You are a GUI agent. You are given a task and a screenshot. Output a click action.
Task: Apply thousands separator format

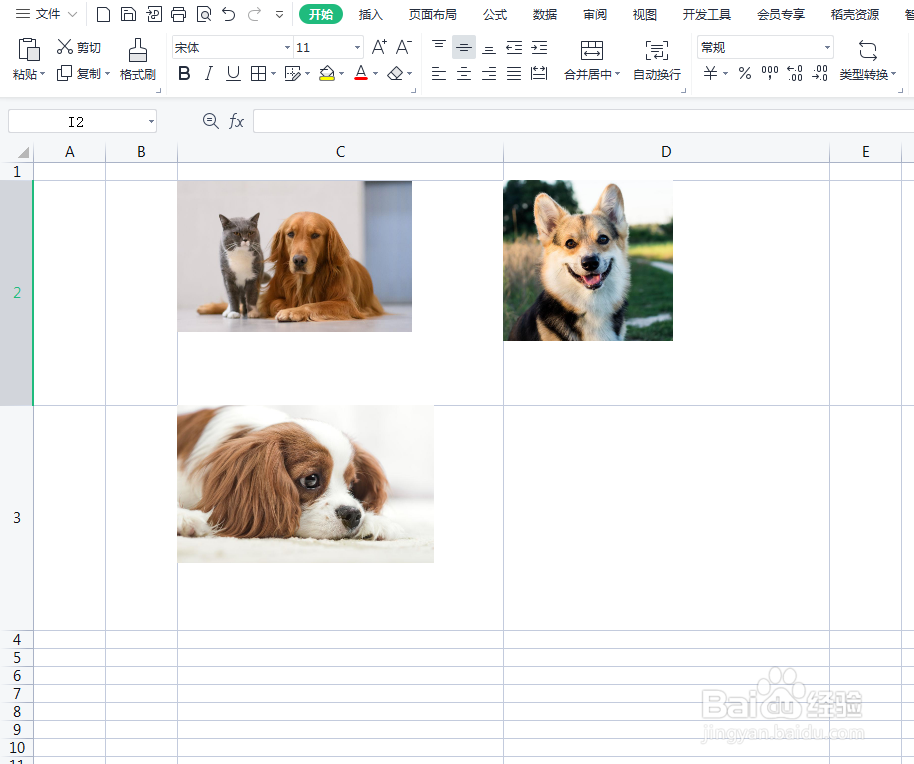point(769,73)
